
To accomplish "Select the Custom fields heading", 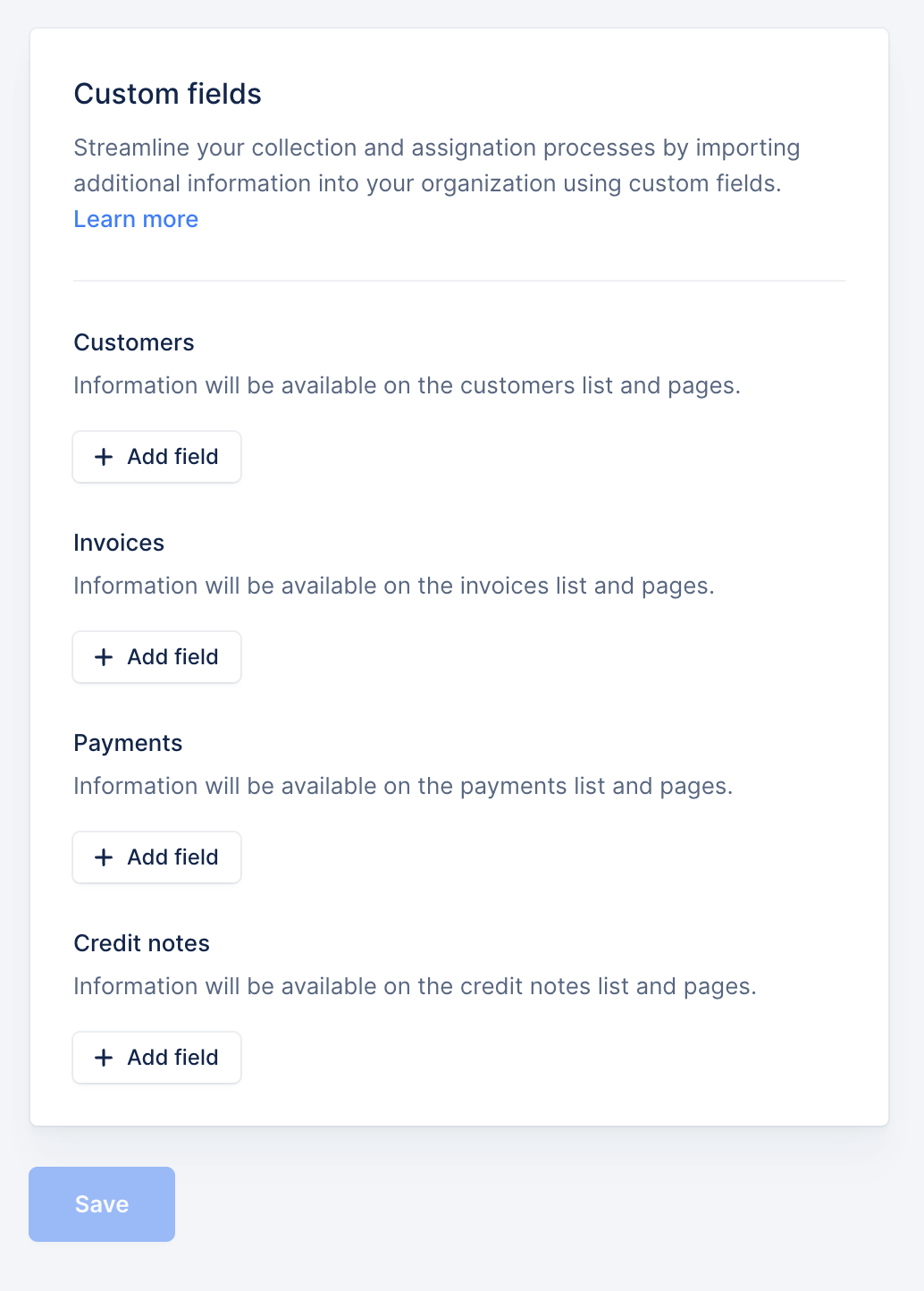I will [x=168, y=94].
